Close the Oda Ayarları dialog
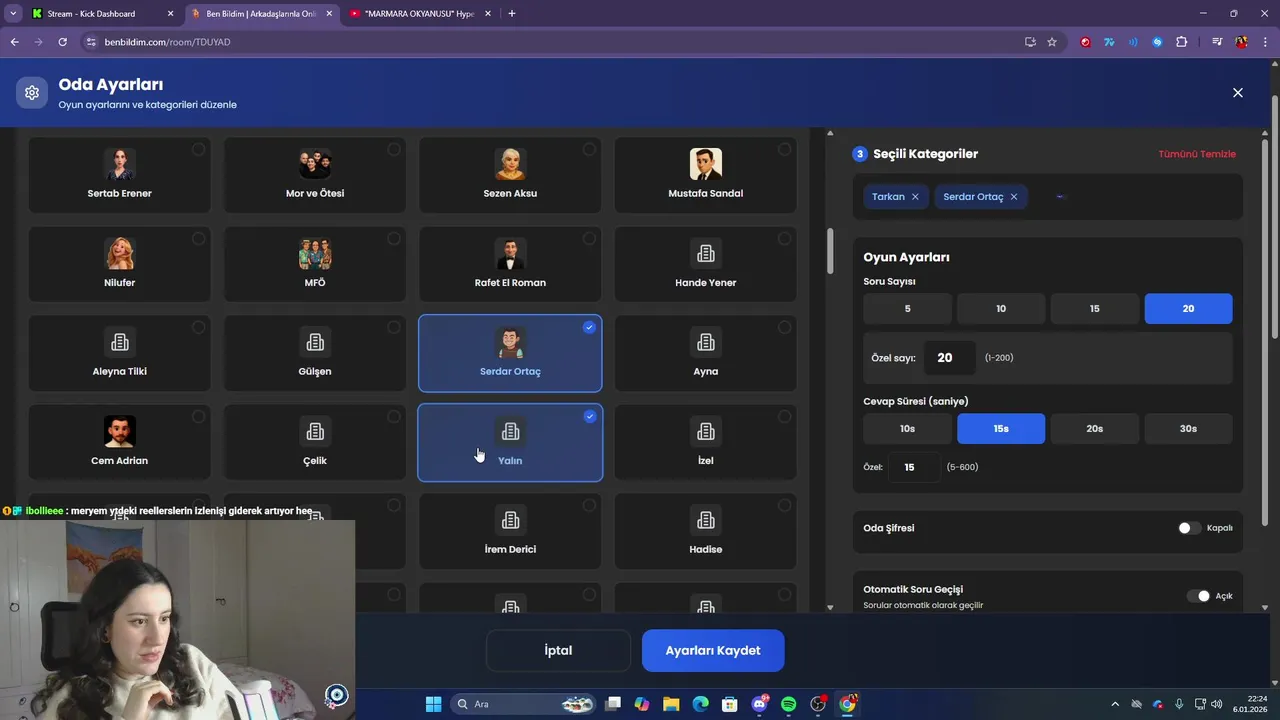 click(x=1237, y=93)
